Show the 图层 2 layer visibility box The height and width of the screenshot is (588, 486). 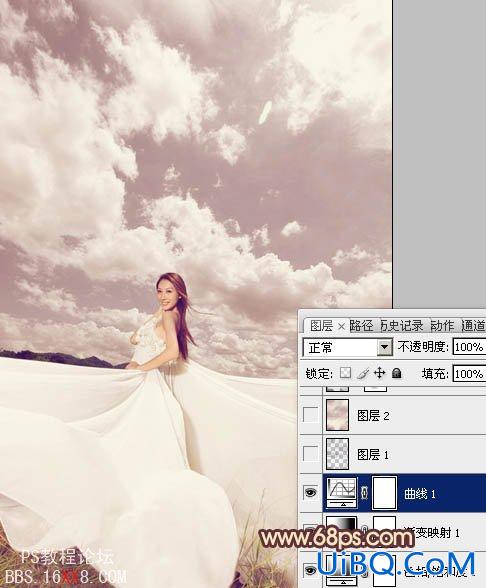pyautogui.click(x=310, y=415)
